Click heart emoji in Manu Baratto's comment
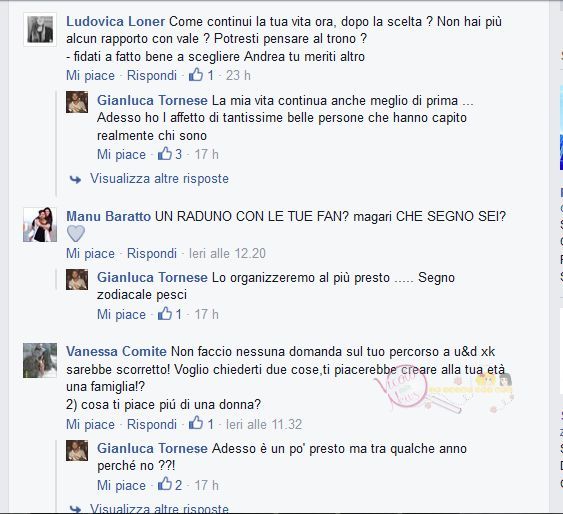 76,234
